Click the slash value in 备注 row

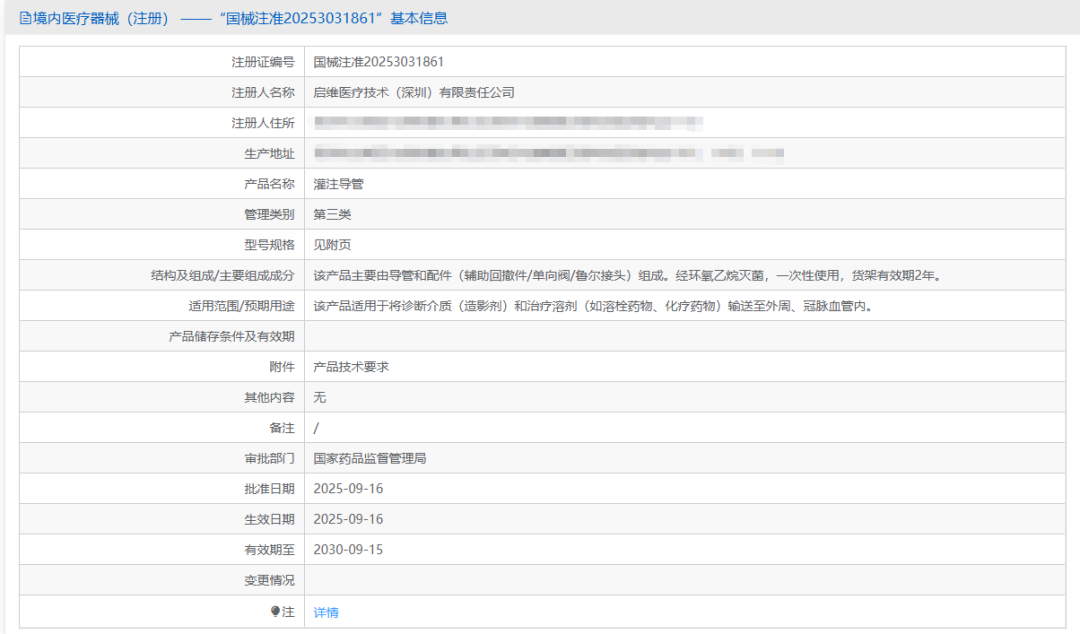coord(316,428)
